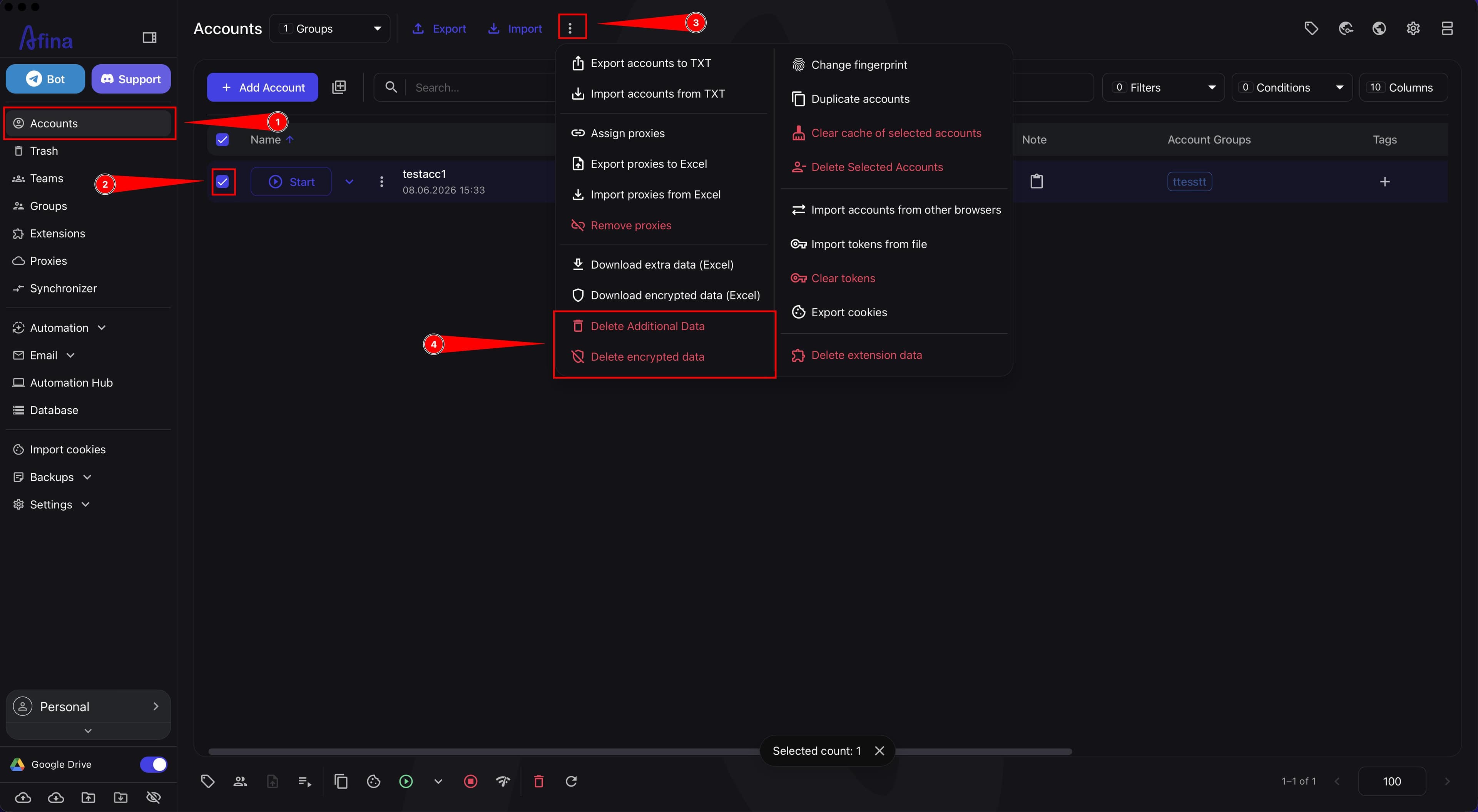This screenshot has width=1478, height=812.
Task: Open the Filters dropdown
Action: point(1163,87)
